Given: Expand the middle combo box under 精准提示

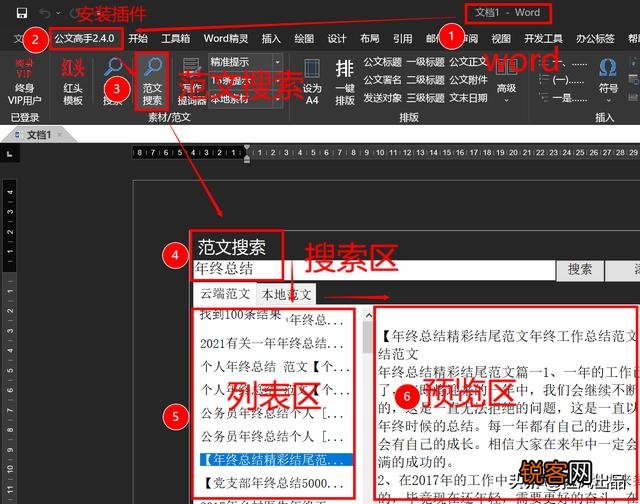Looking at the screenshot, I should [278, 81].
